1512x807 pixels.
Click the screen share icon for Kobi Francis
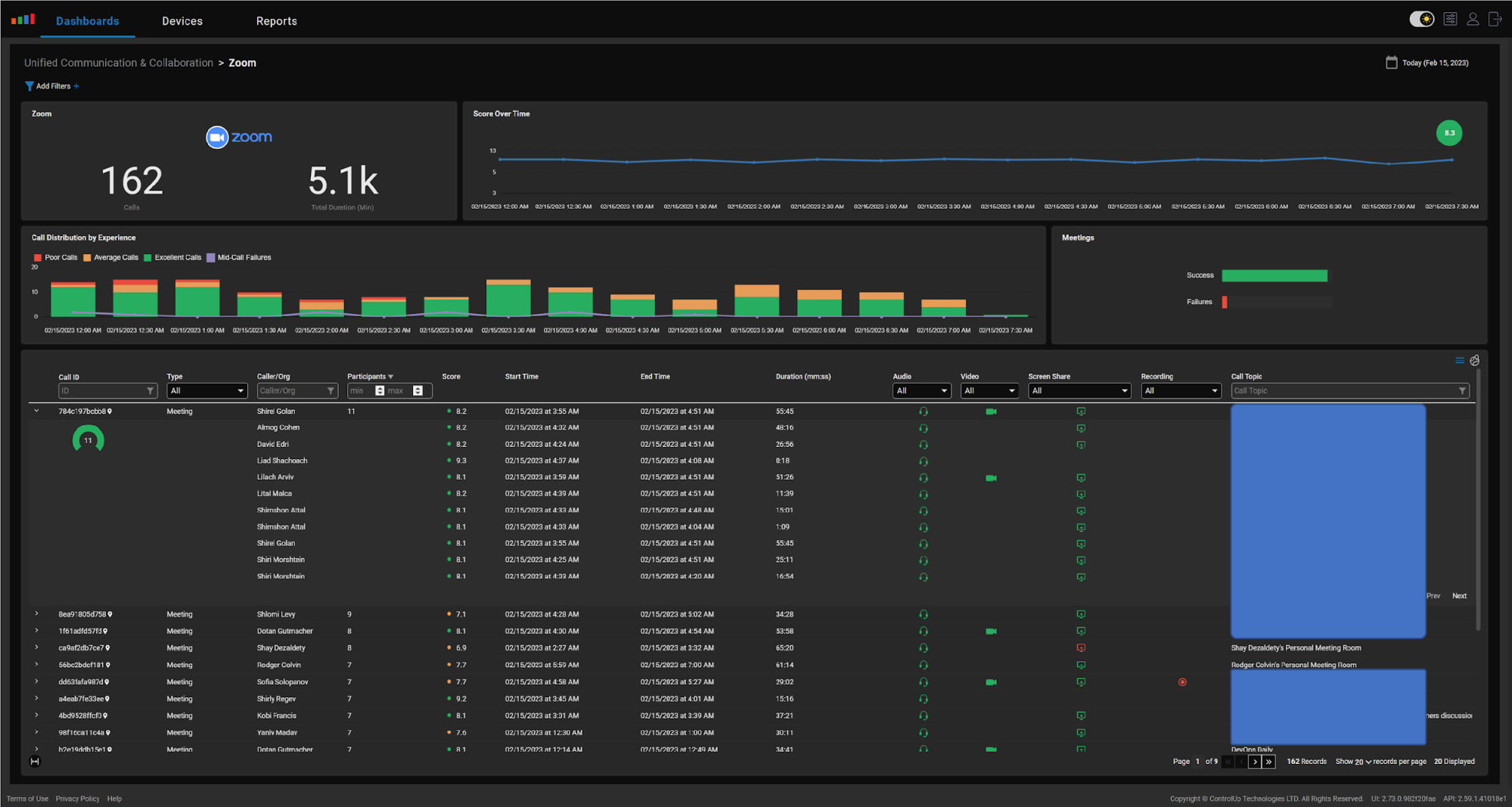(1081, 715)
